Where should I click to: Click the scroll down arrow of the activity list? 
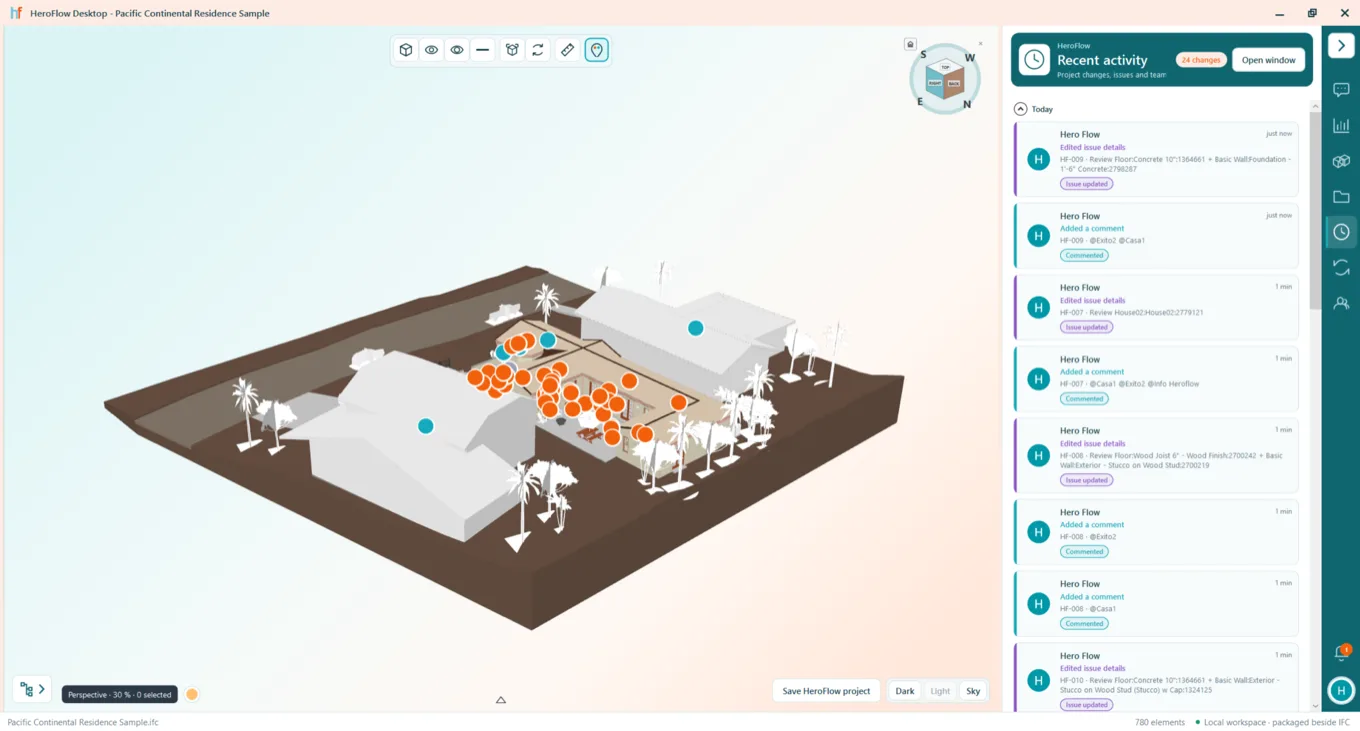tap(1315, 706)
